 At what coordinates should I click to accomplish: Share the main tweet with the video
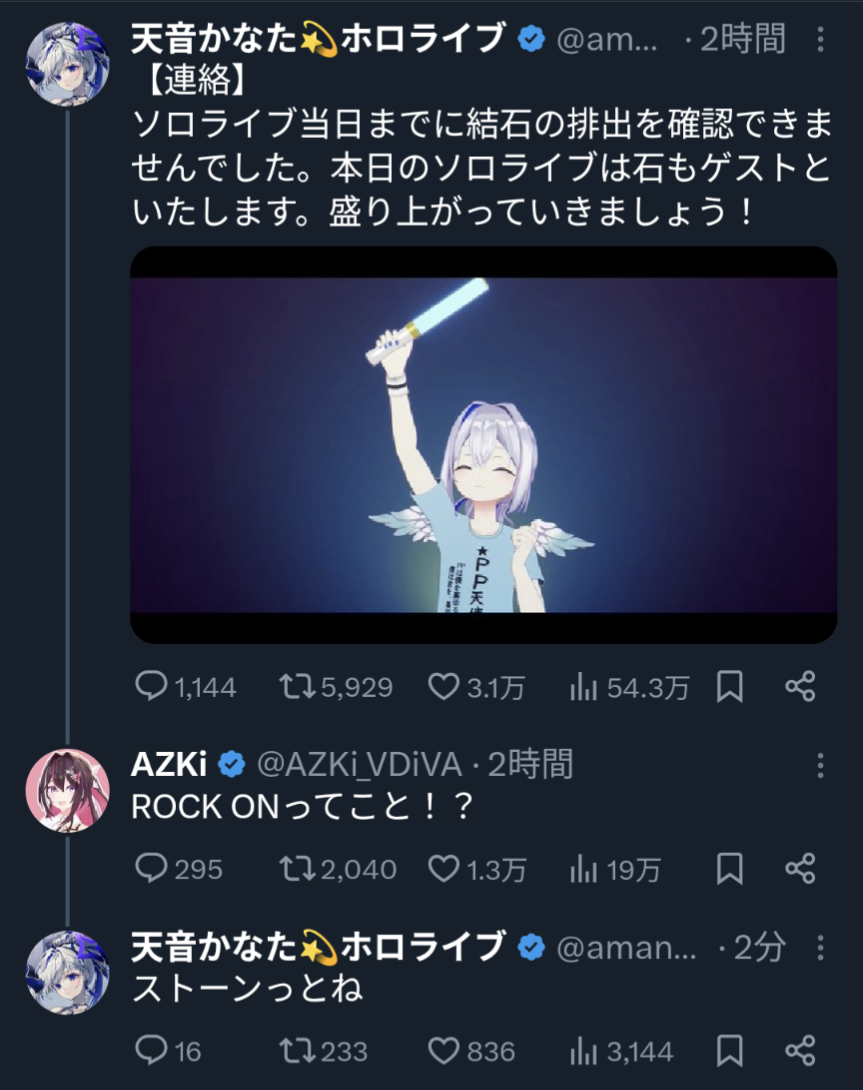point(800,687)
